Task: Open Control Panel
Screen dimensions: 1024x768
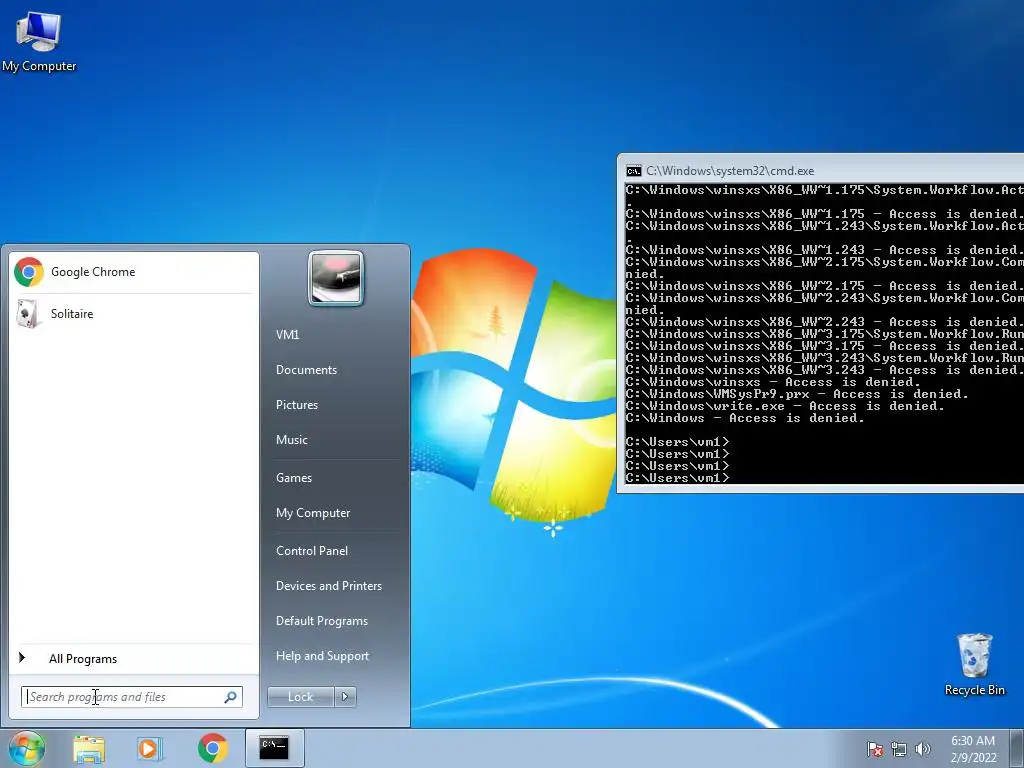Action: (312, 551)
